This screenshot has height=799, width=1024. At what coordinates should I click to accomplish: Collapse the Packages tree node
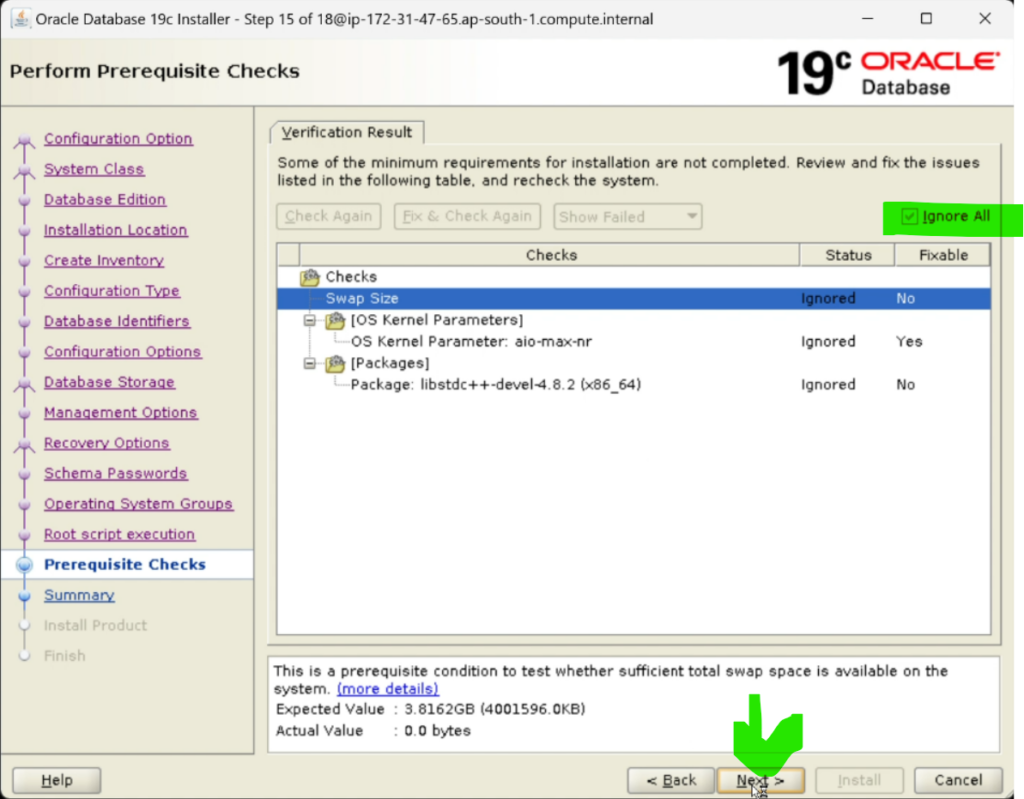310,363
